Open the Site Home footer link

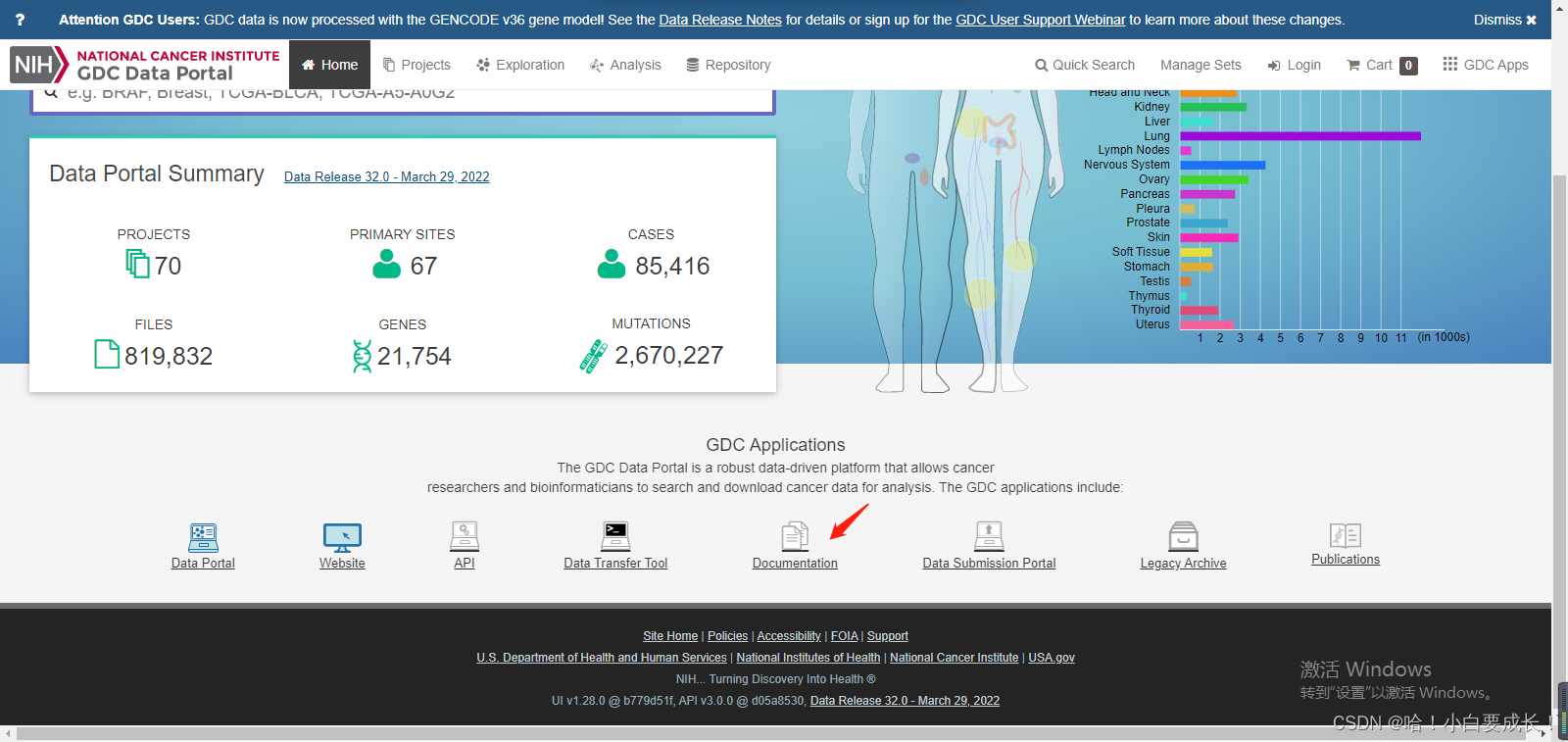pos(670,636)
